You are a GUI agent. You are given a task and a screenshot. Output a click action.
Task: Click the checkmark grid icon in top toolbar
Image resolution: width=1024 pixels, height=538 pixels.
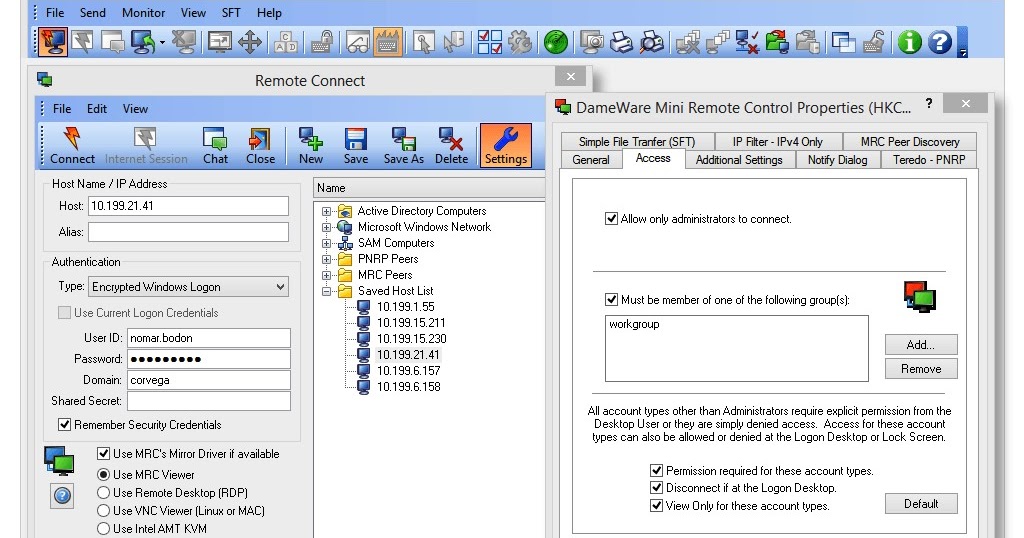(490, 42)
